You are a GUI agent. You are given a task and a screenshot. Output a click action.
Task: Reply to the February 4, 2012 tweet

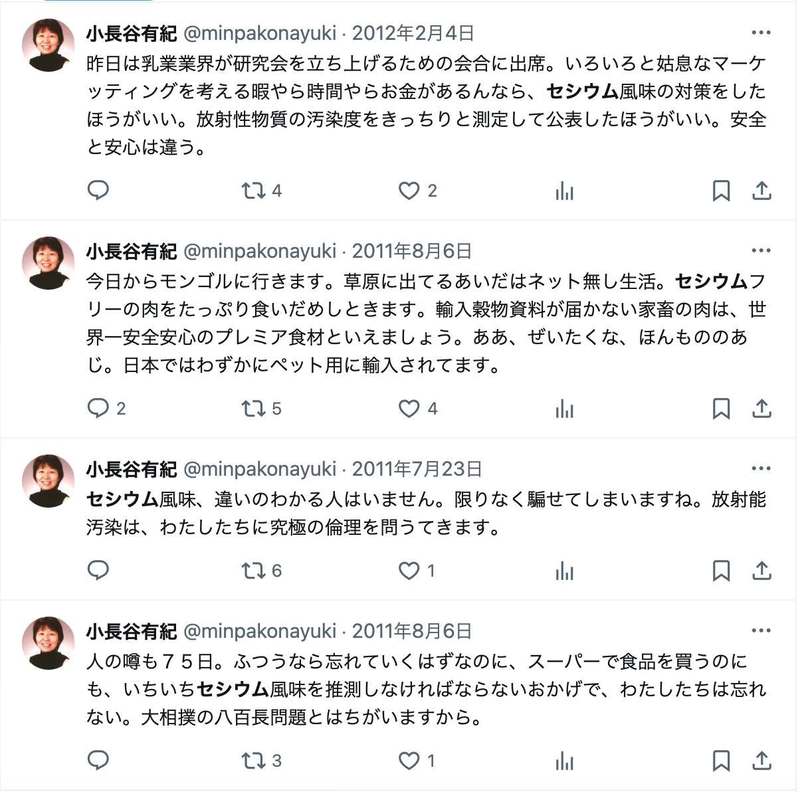[98, 190]
